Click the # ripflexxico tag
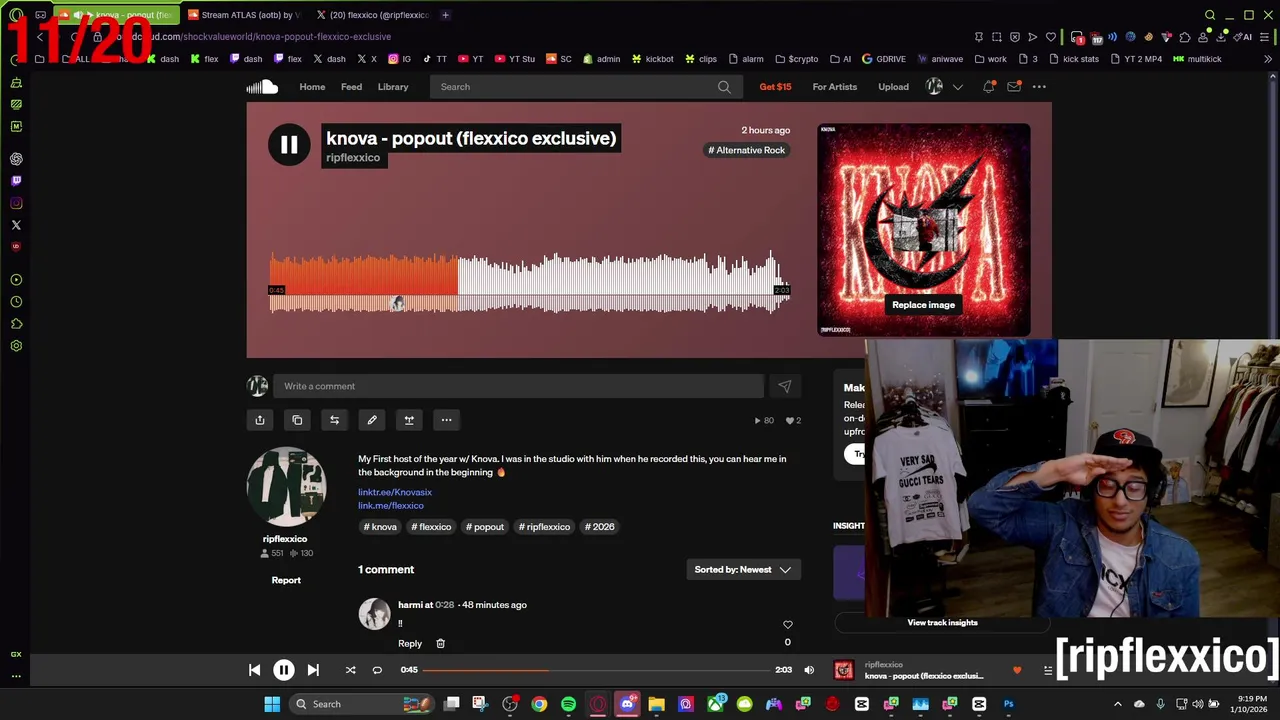1280x720 pixels. pos(545,527)
